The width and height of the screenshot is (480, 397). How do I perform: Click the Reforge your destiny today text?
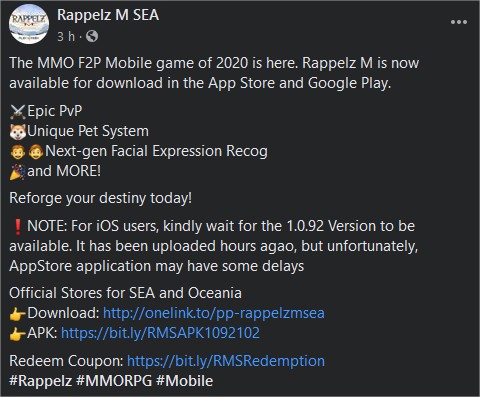point(101,198)
